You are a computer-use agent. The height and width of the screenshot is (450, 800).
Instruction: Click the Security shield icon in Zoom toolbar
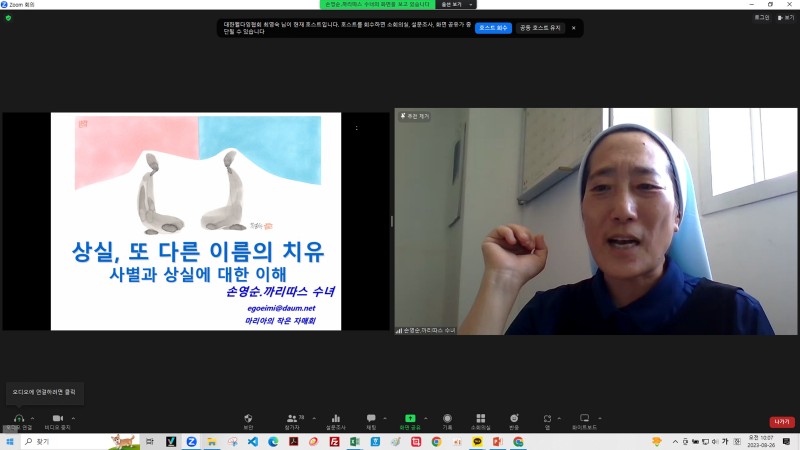click(248, 418)
